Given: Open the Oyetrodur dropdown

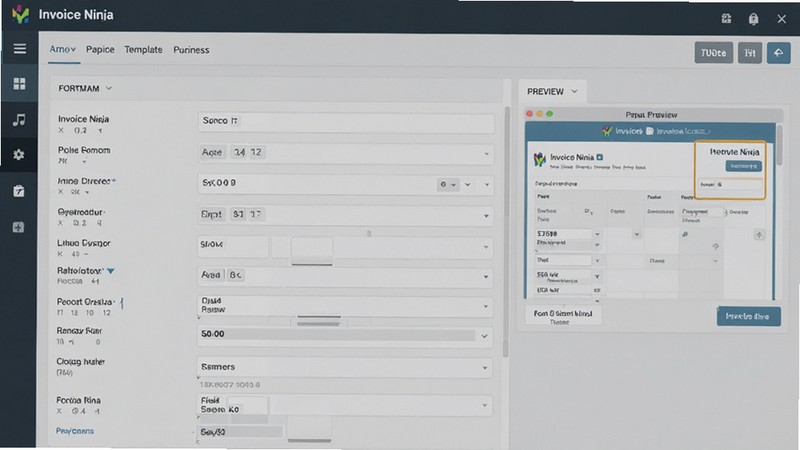Looking at the screenshot, I should tap(486, 216).
